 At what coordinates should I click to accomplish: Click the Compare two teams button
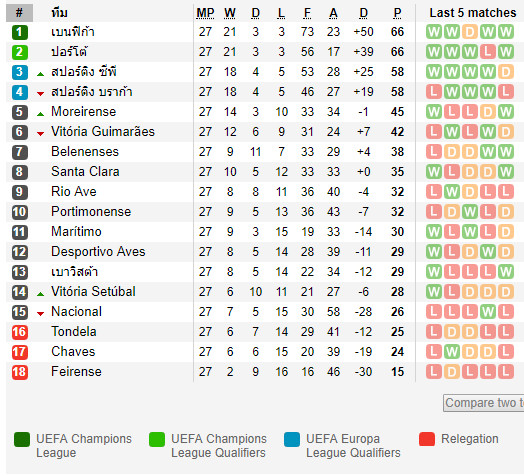click(484, 403)
